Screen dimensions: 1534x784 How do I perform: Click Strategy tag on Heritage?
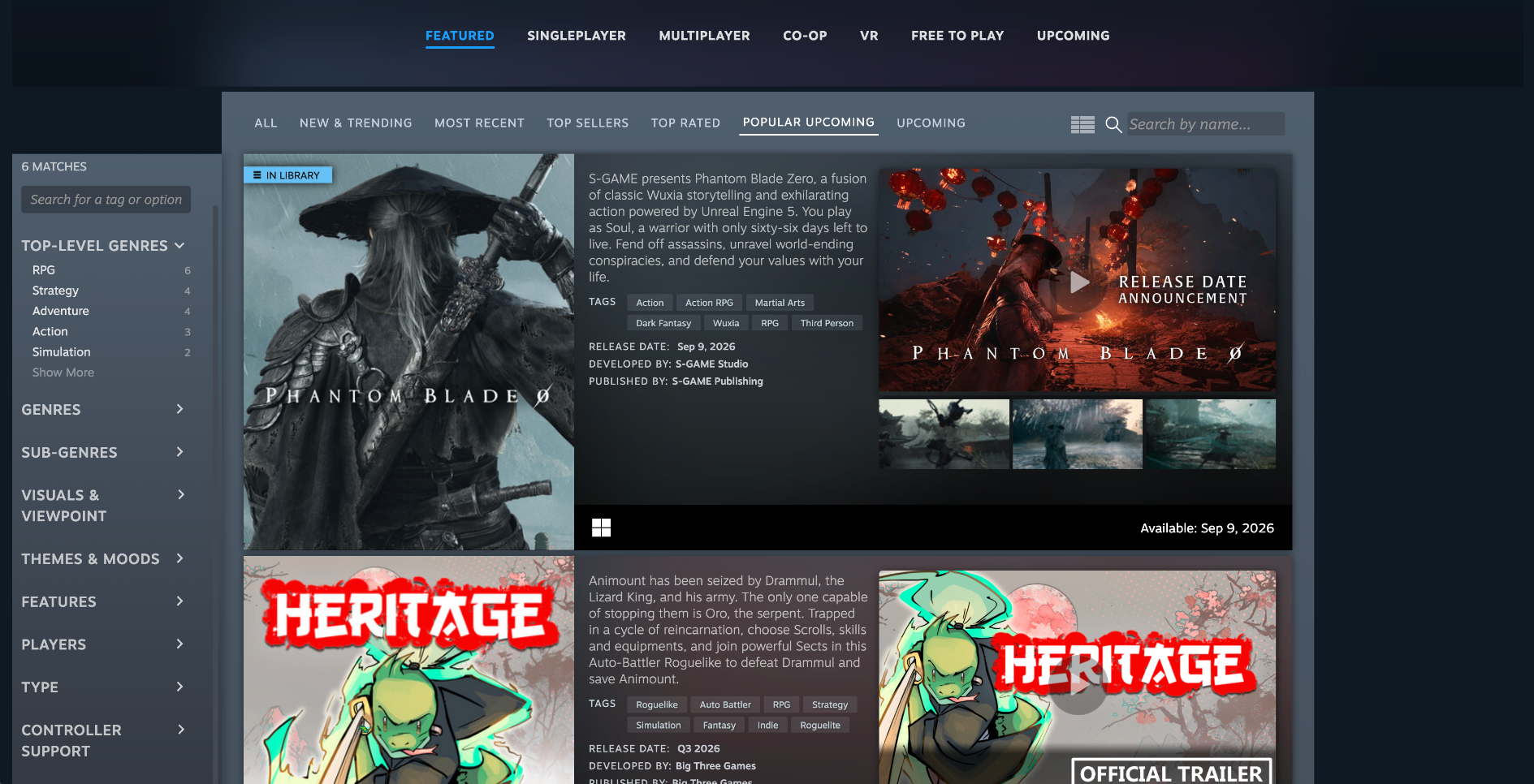pos(830,704)
